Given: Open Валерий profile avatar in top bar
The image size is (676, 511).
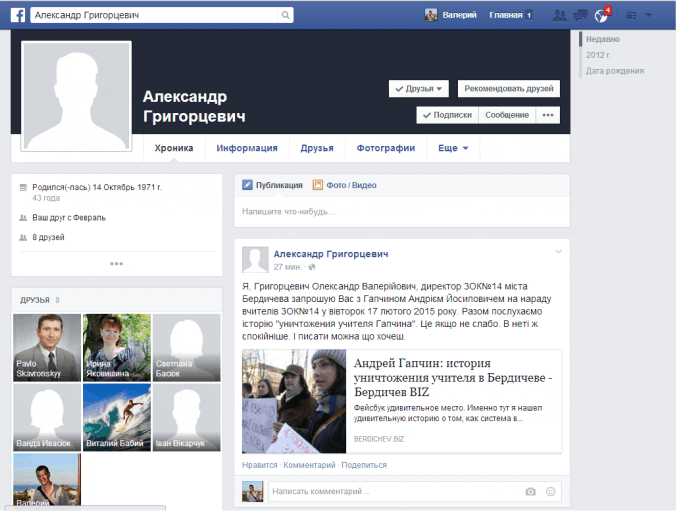Looking at the screenshot, I should coord(431,15).
